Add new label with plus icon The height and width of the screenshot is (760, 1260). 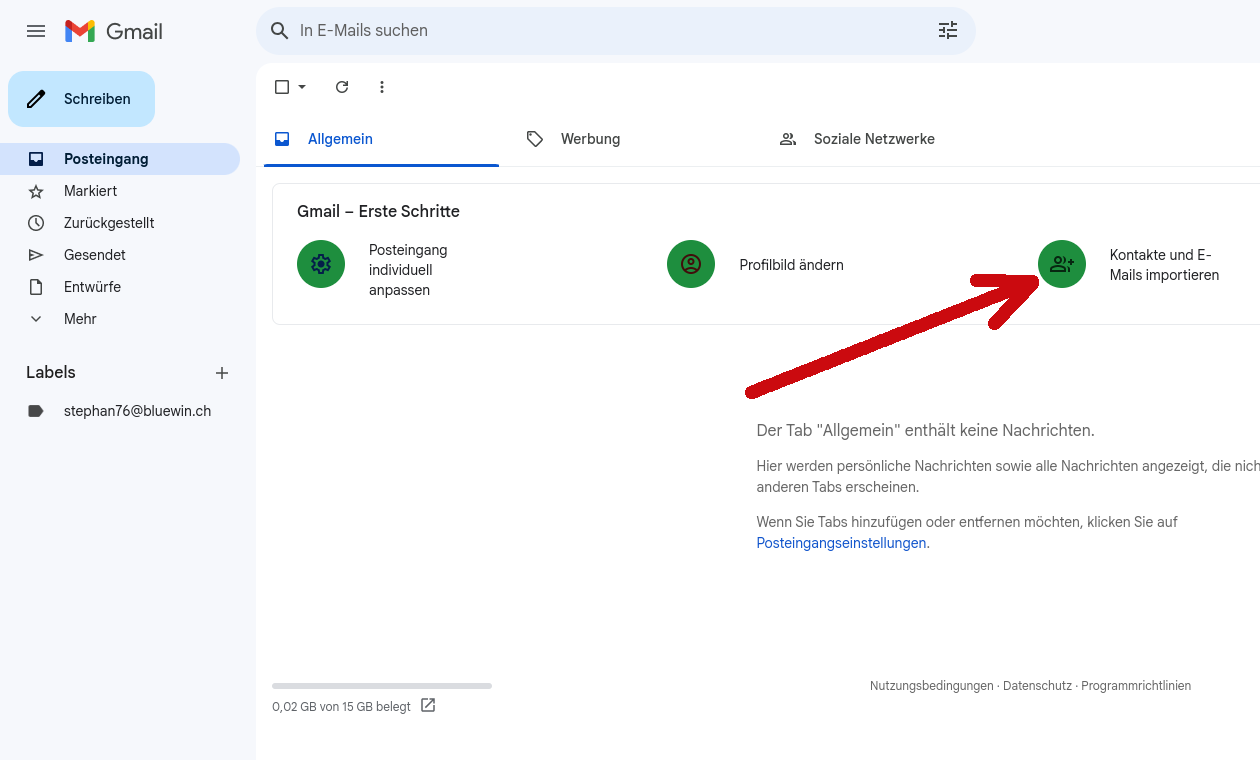[x=222, y=373]
